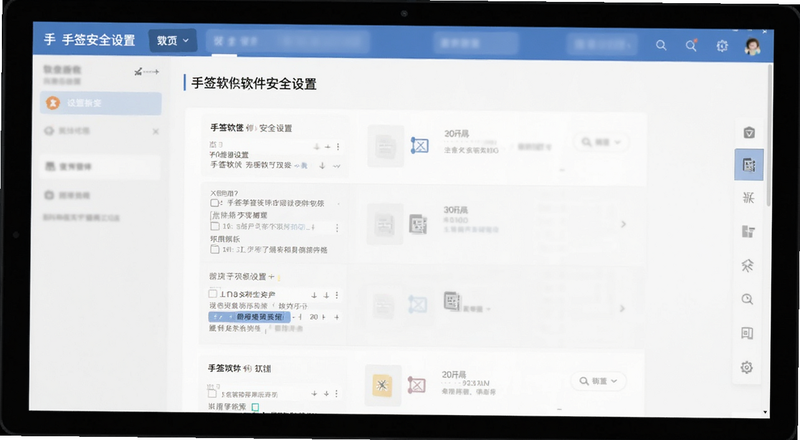Click the small blue link in 安全设置 card's second row
Image resolution: width=800 pixels, height=440 pixels.
pyautogui.click(x=302, y=166)
